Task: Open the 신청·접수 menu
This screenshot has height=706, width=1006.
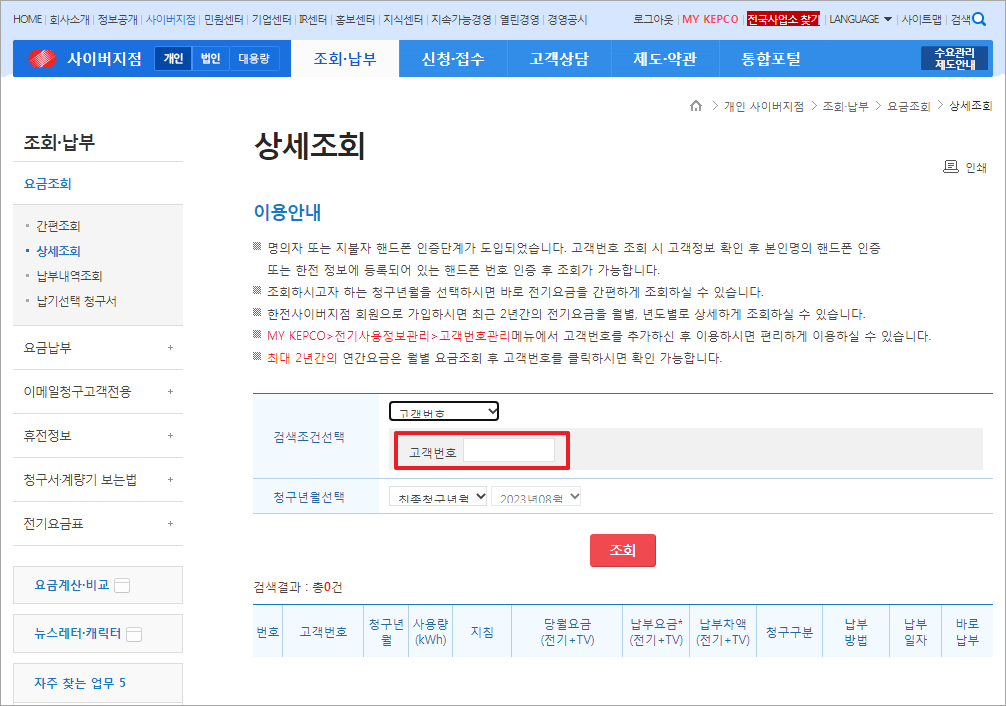Action: click(452, 58)
